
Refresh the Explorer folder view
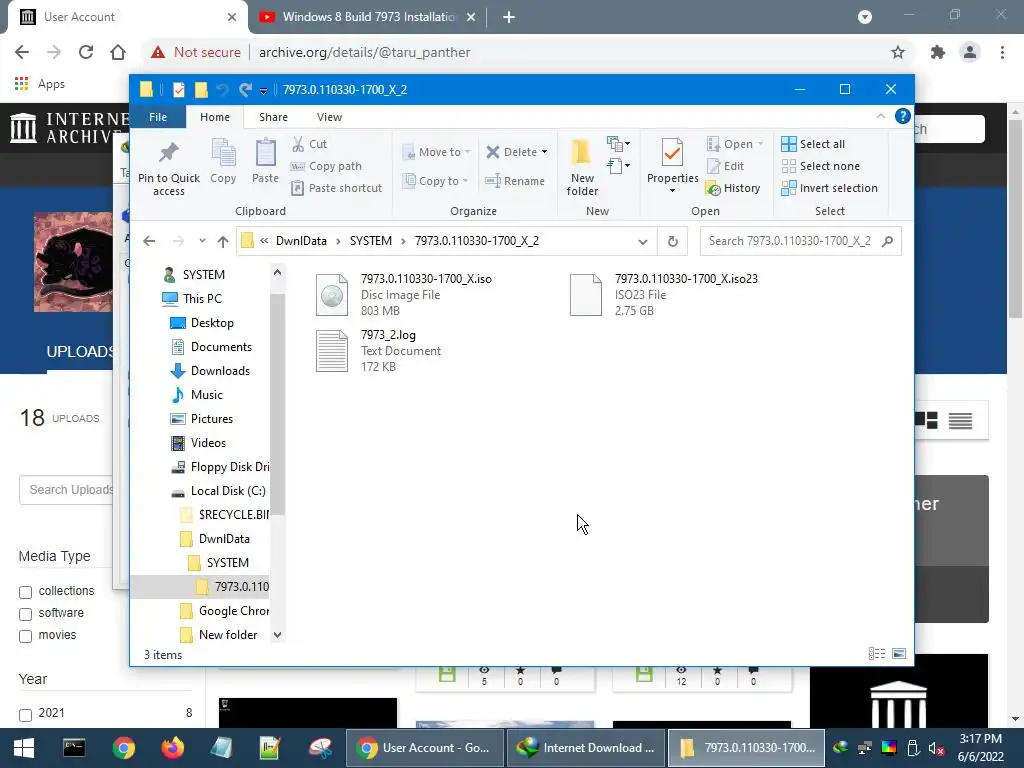673,242
